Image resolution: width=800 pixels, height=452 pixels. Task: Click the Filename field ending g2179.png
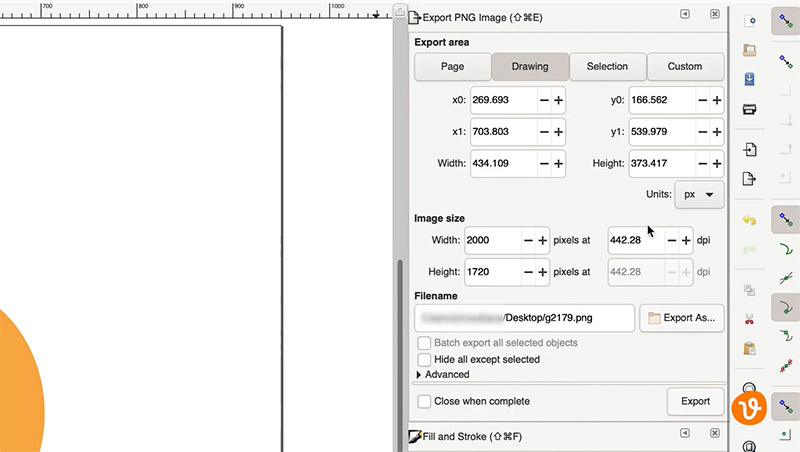pos(524,318)
